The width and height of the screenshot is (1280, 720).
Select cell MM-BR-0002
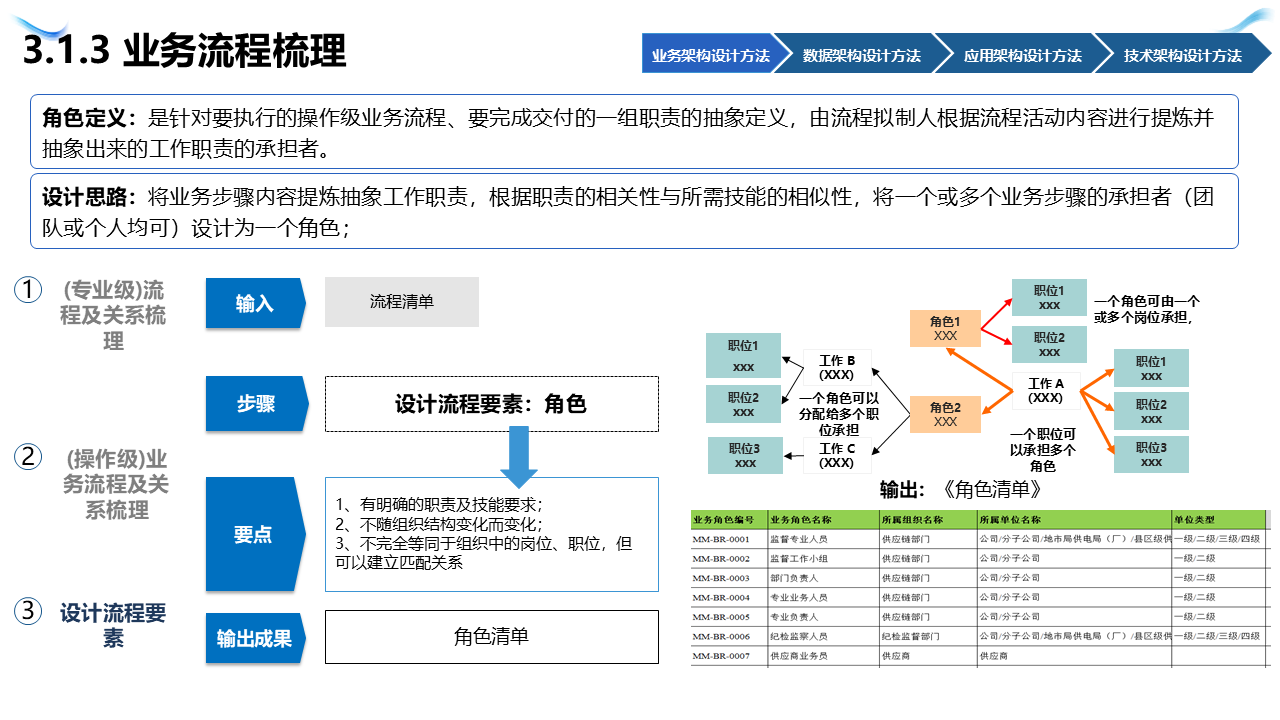728,558
